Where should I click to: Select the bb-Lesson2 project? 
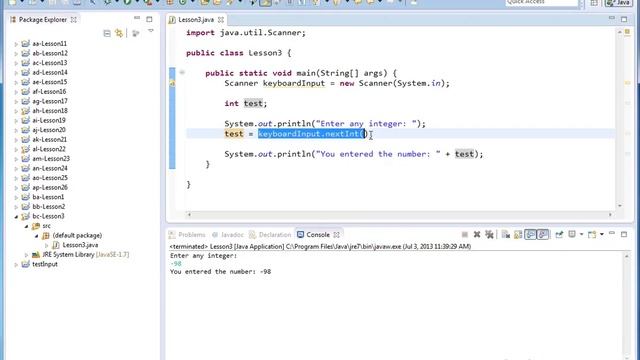click(x=49, y=207)
